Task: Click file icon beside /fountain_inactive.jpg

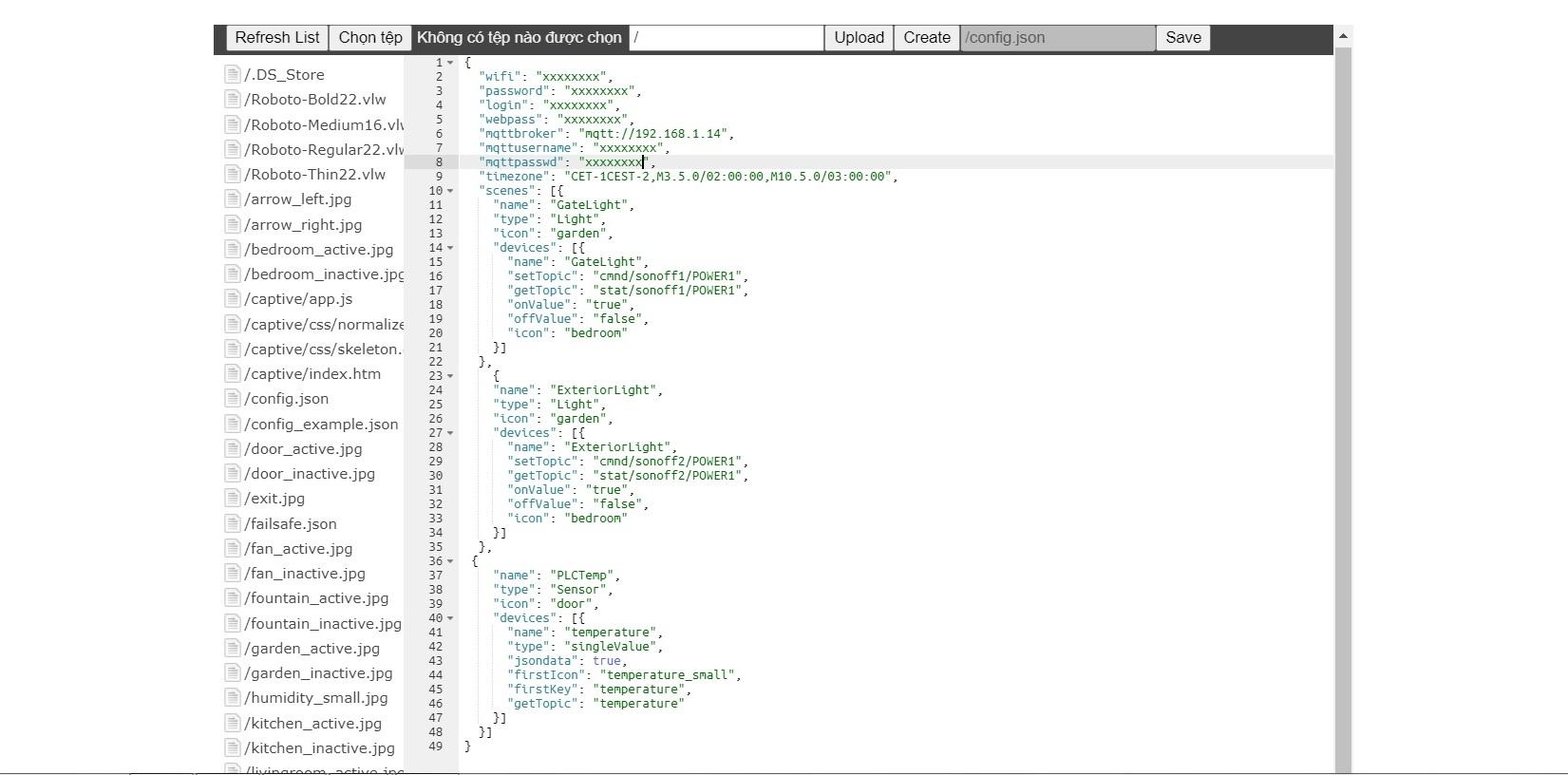Action: (x=233, y=623)
